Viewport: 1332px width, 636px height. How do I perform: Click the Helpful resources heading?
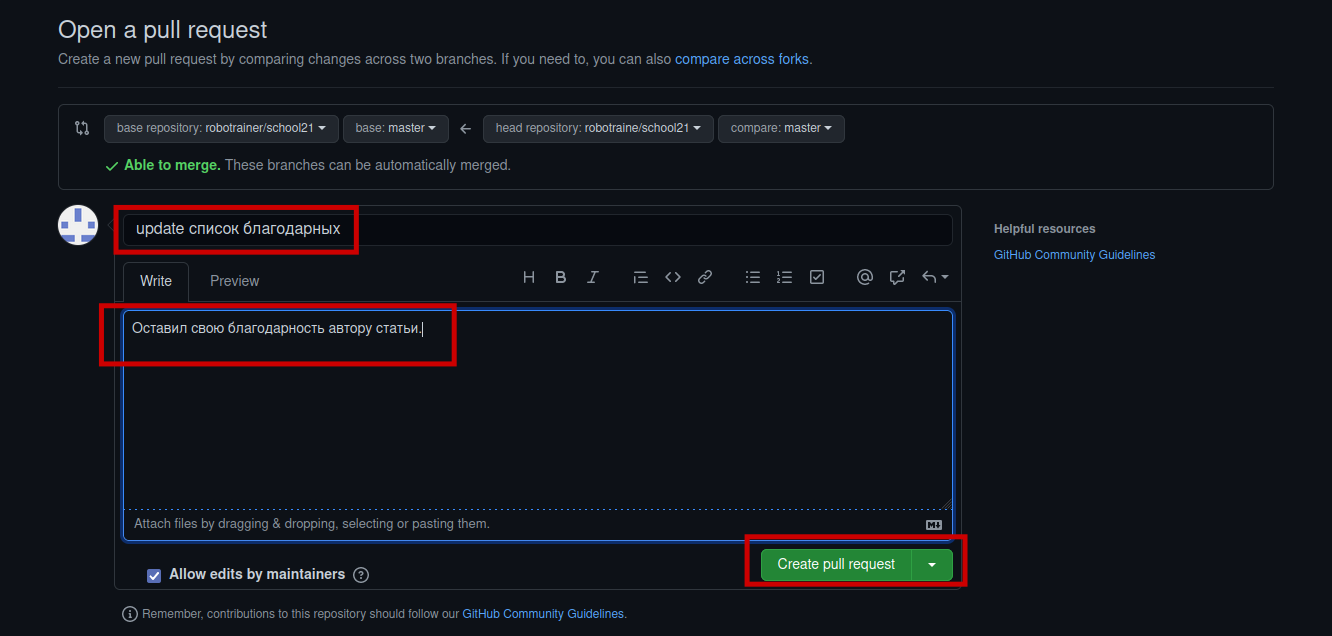pos(1044,229)
